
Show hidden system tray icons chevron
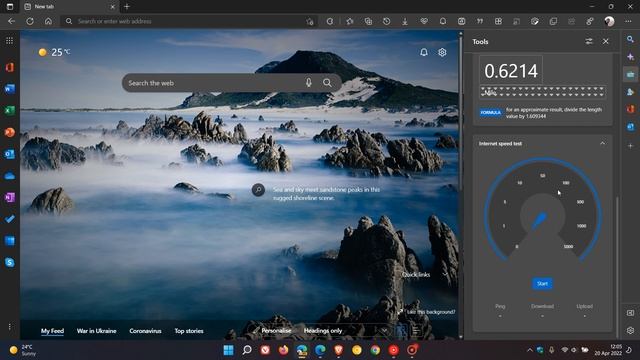530,350
